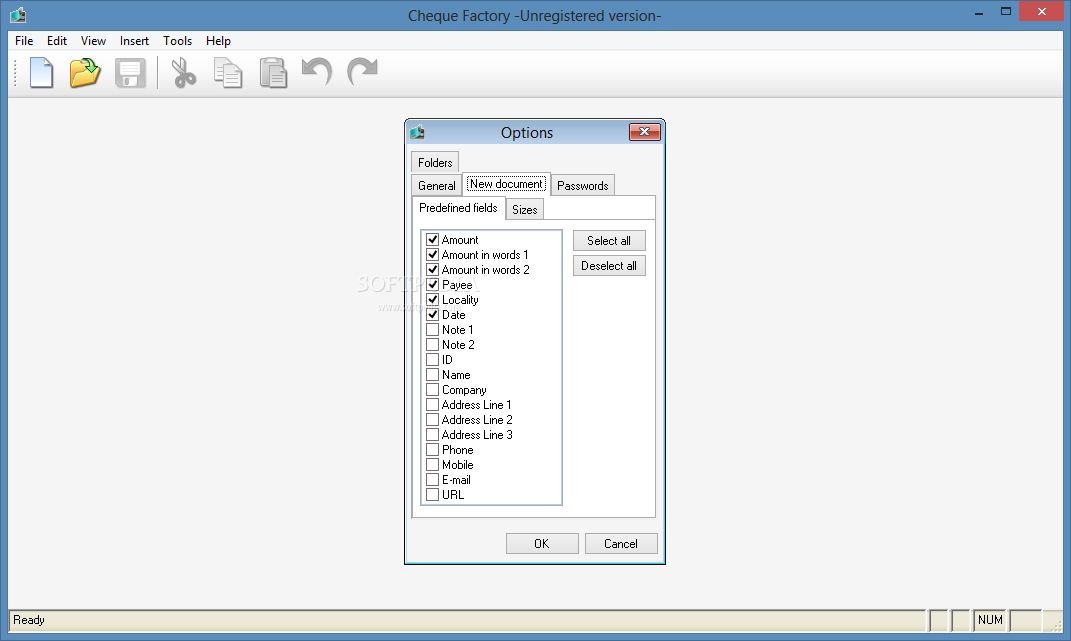The width and height of the screenshot is (1071, 641).
Task: Tick the Company checkbox
Action: 432,390
